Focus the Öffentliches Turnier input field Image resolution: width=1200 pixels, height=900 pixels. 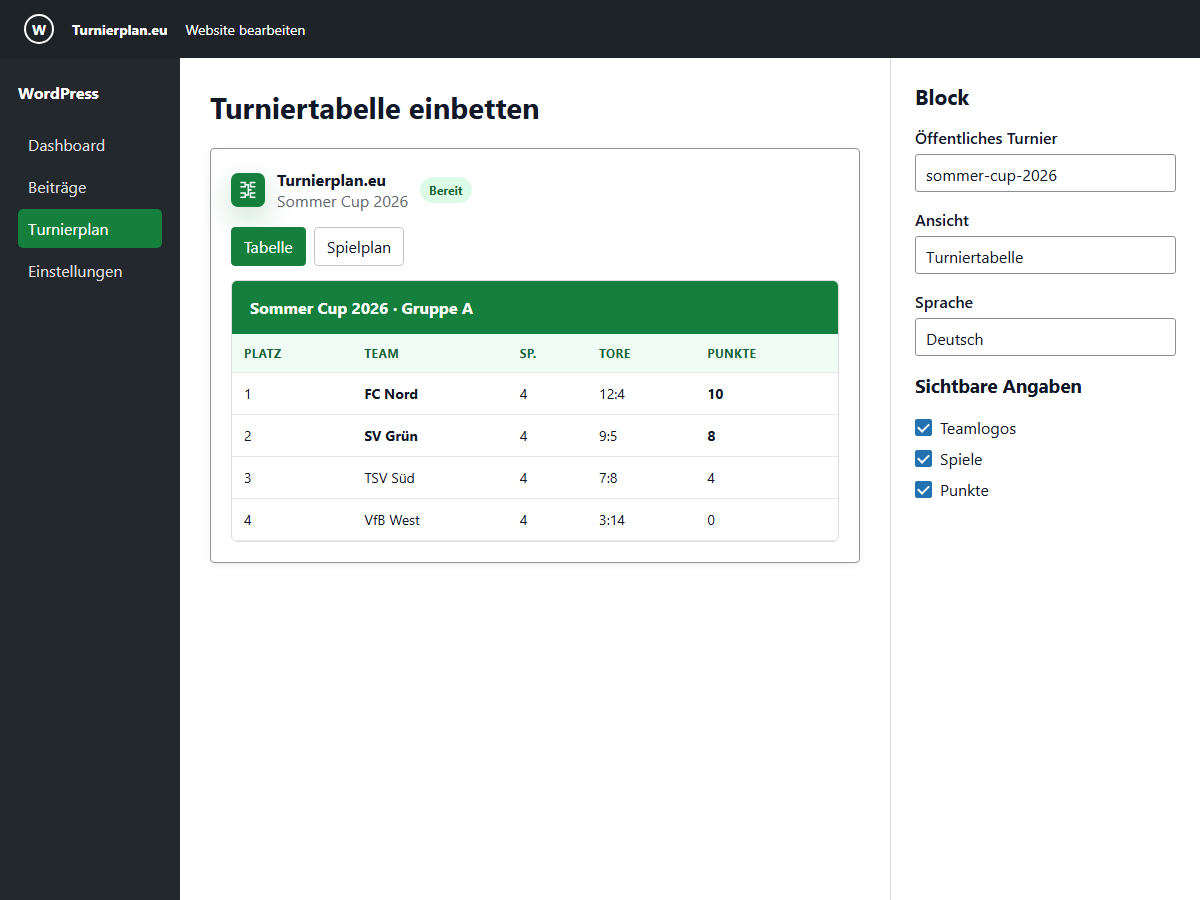coord(1045,173)
